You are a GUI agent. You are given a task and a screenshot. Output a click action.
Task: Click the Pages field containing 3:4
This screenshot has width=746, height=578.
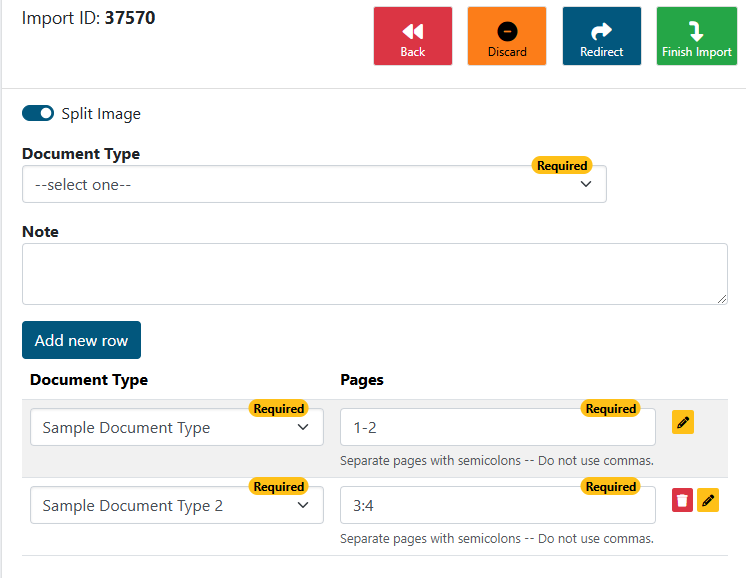(498, 505)
